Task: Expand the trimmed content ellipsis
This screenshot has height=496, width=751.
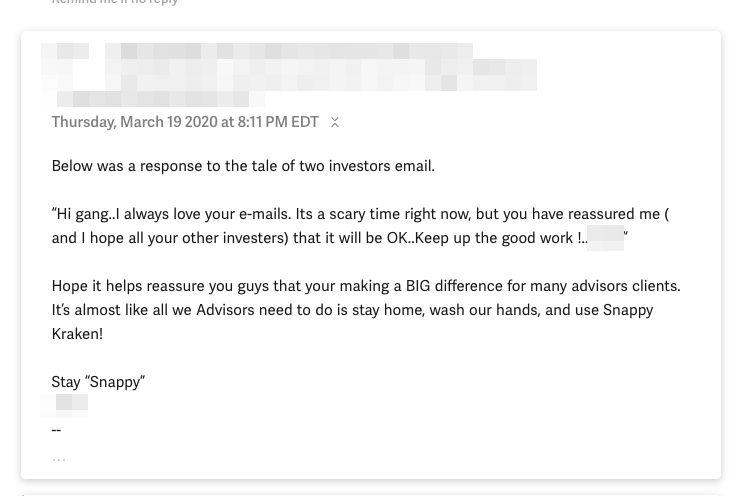Action: (x=59, y=459)
